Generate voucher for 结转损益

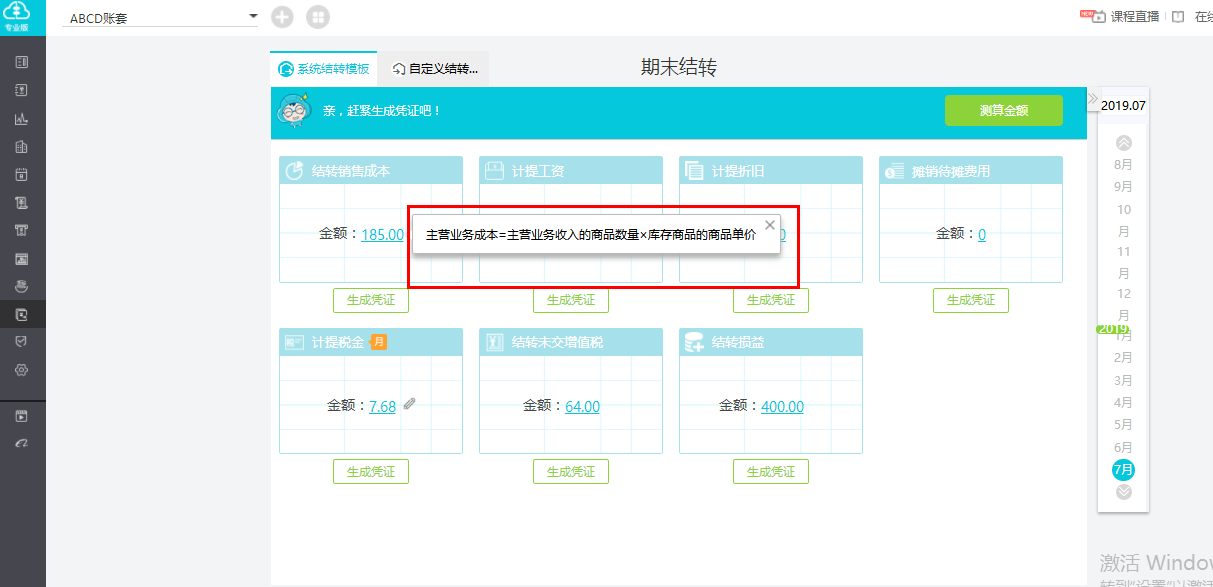pos(771,471)
